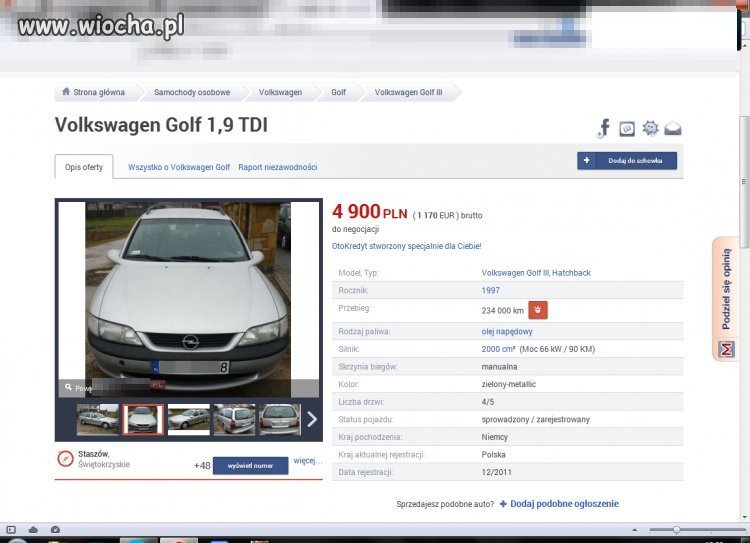Click the red mileage alert icon
This screenshot has height=543, width=750.
click(x=538, y=310)
